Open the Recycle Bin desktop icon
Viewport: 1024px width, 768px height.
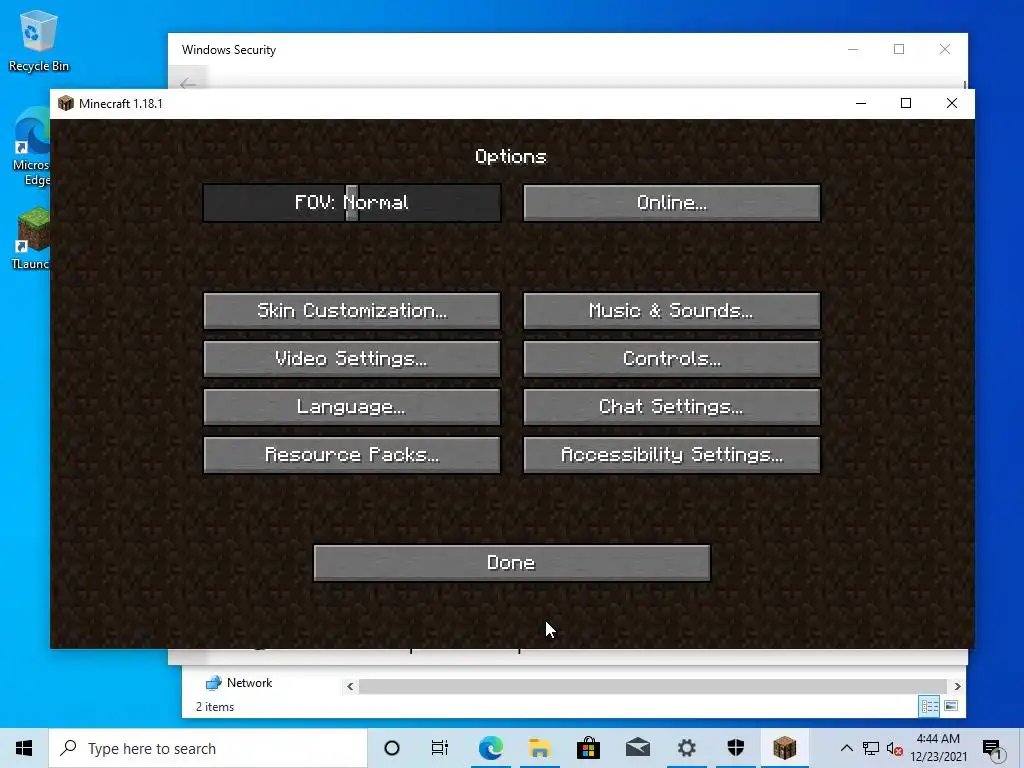click(39, 40)
